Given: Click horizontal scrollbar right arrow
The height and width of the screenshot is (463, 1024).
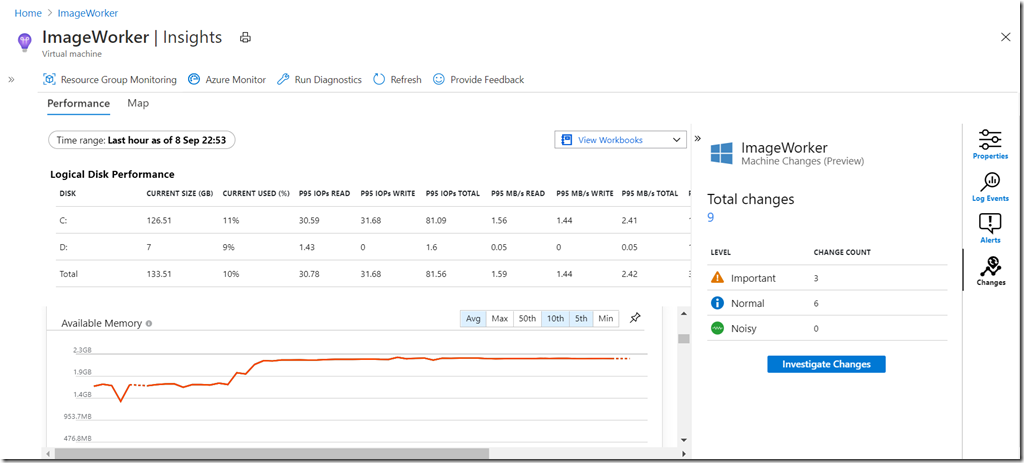Looking at the screenshot, I should (684, 453).
